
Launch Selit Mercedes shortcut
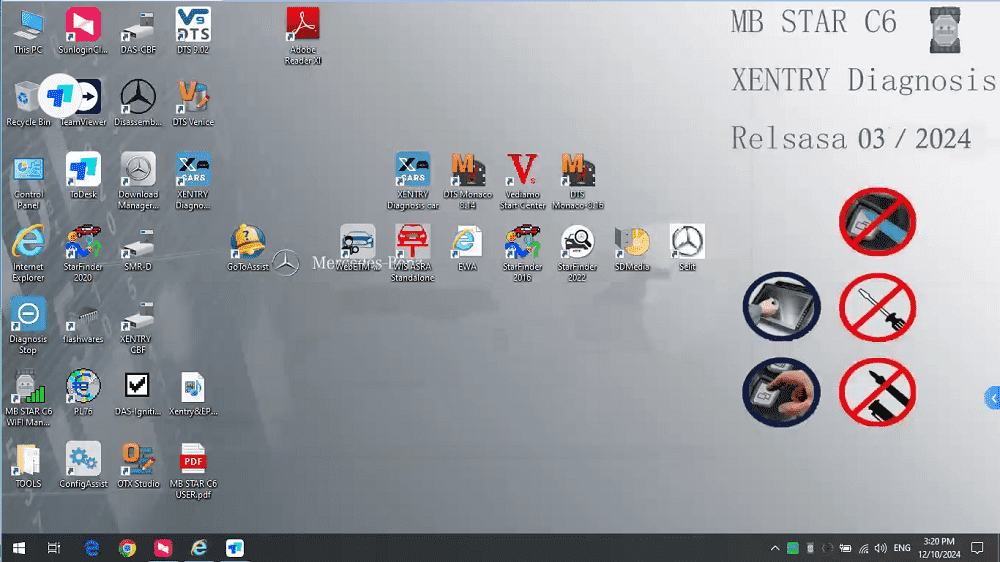tap(687, 249)
